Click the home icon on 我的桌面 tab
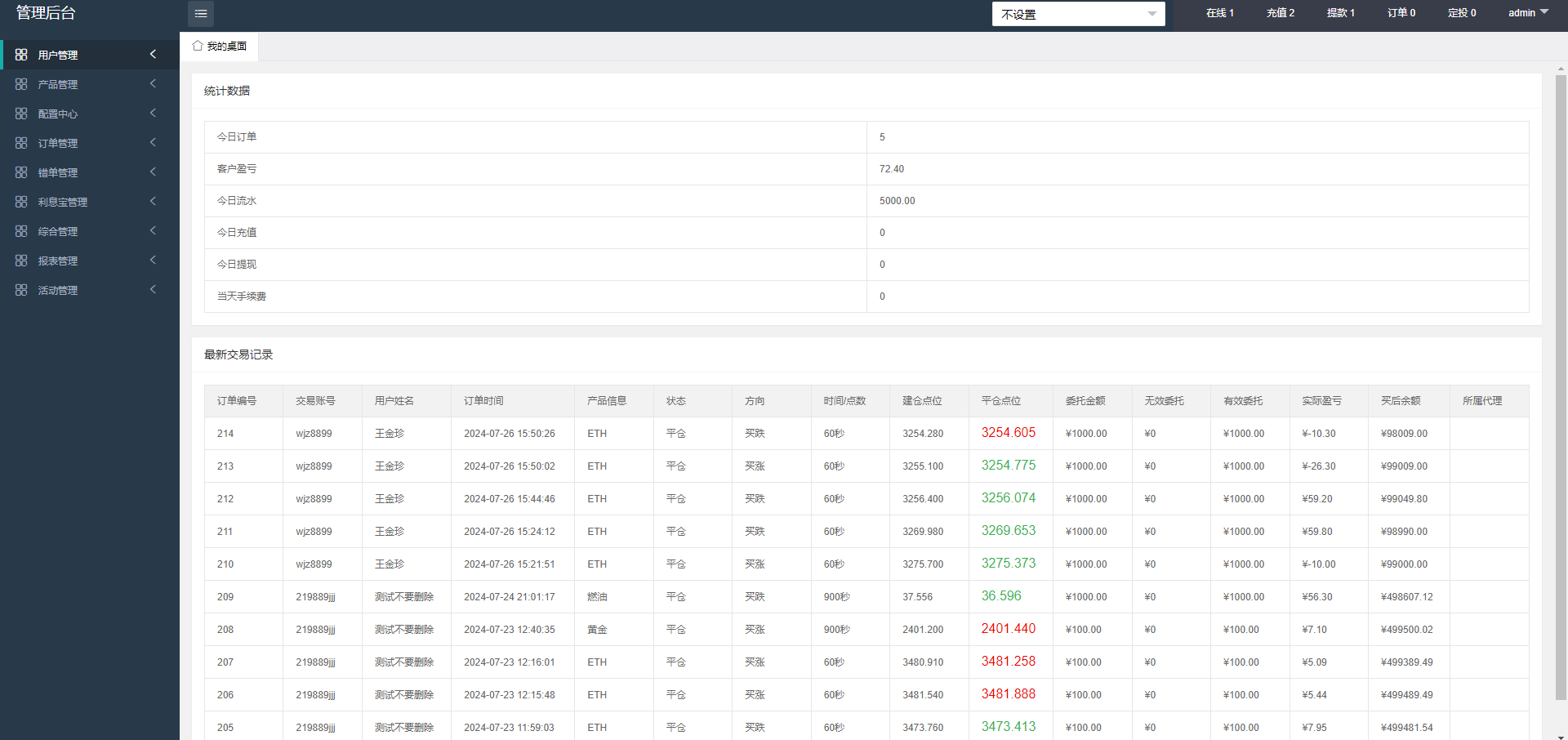Image resolution: width=1568 pixels, height=740 pixels. coord(198,46)
